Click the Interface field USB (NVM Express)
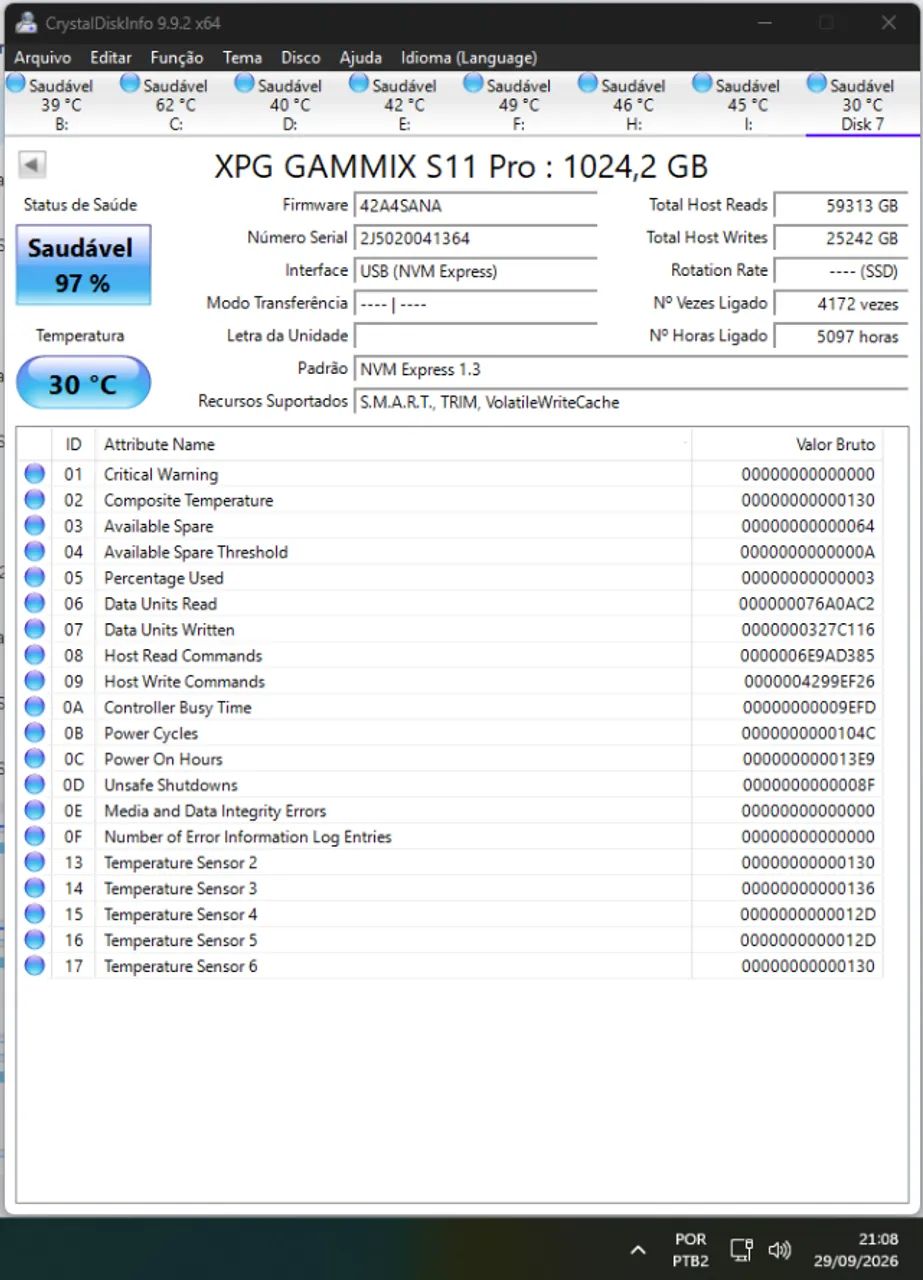 click(x=476, y=271)
